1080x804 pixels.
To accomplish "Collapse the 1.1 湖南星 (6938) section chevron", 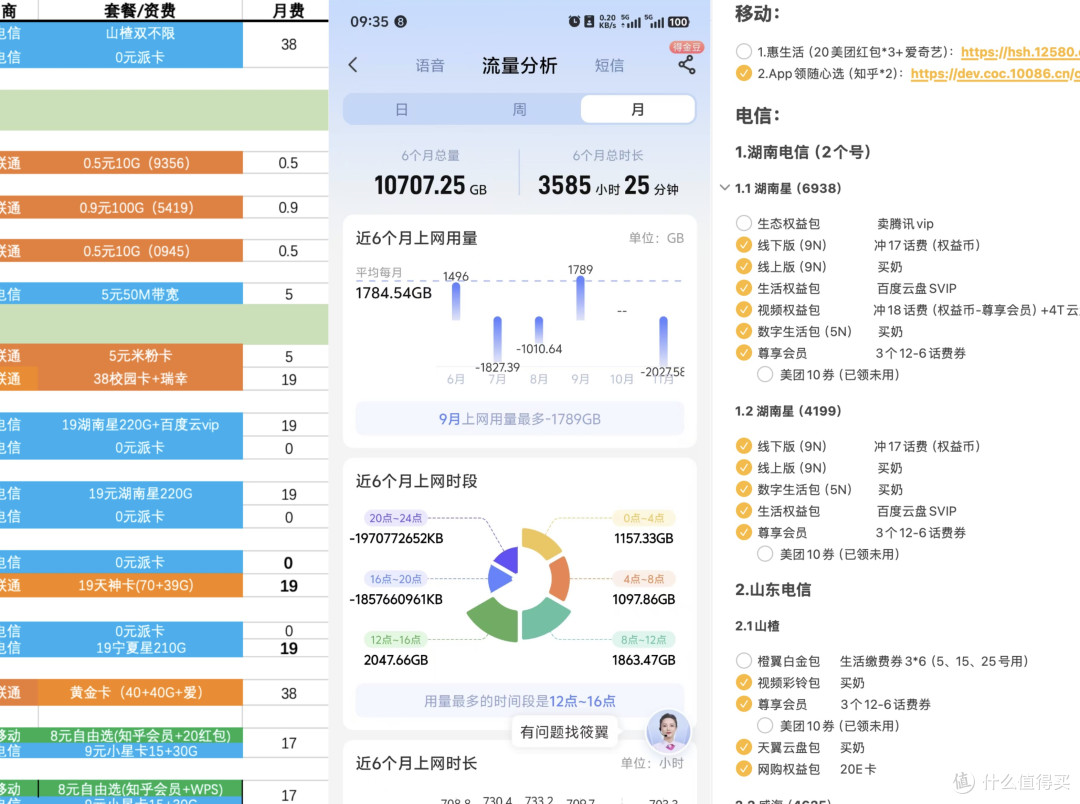I will click(724, 187).
